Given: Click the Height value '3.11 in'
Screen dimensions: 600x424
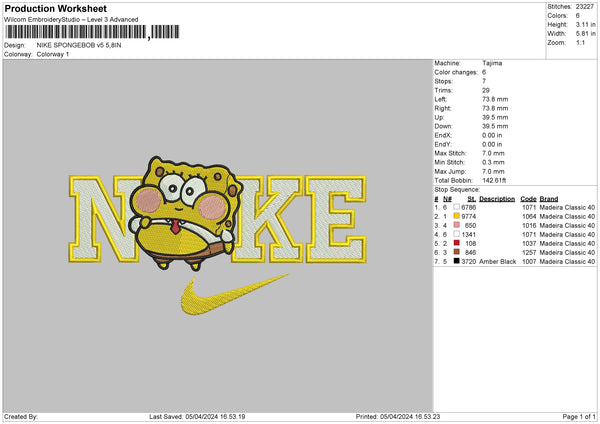Looking at the screenshot, I should 585,24.
